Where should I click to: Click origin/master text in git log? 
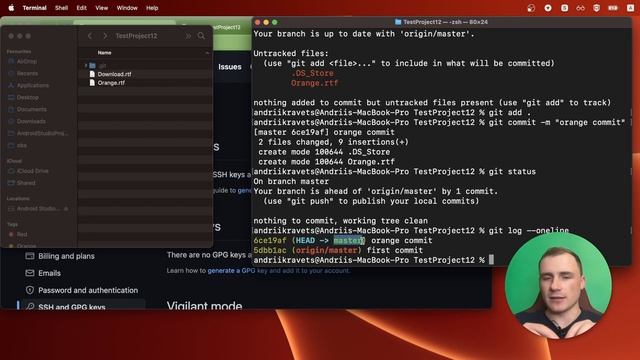[326, 250]
